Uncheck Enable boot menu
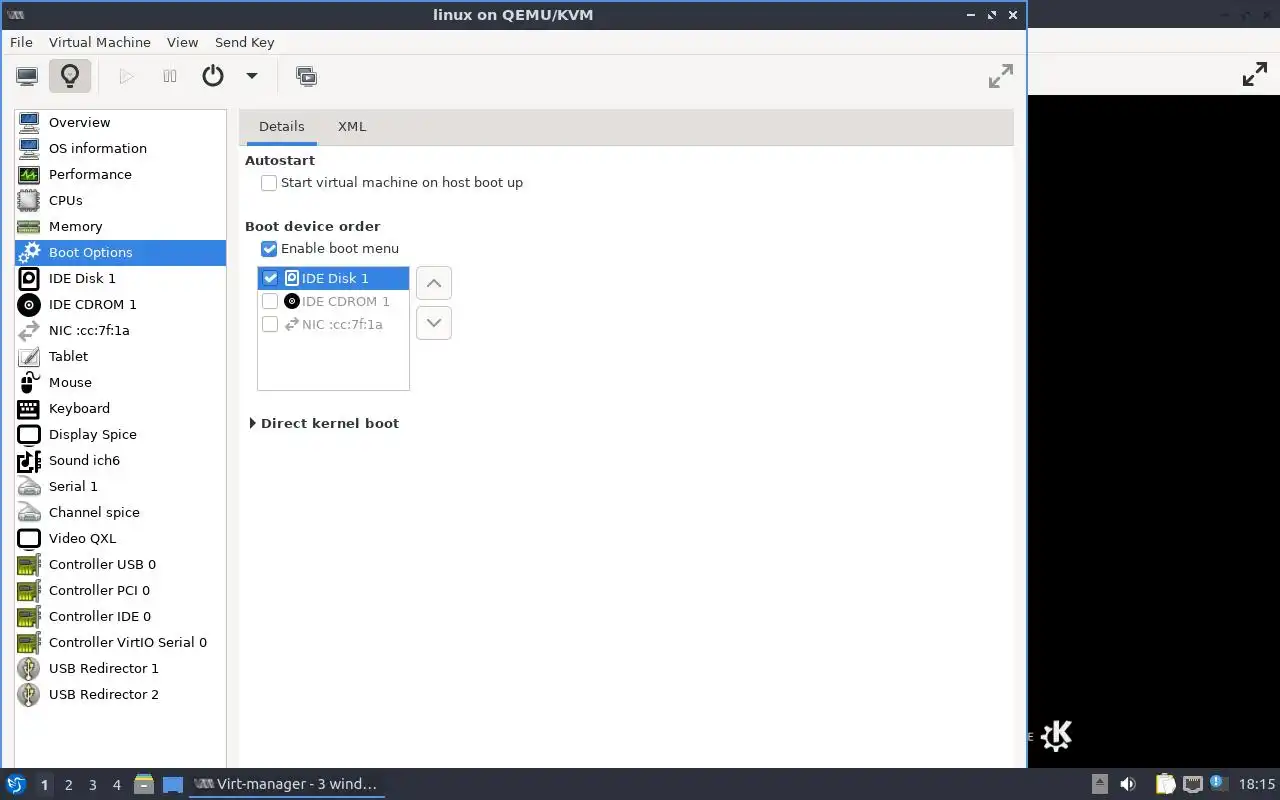1280x800 pixels. click(269, 249)
